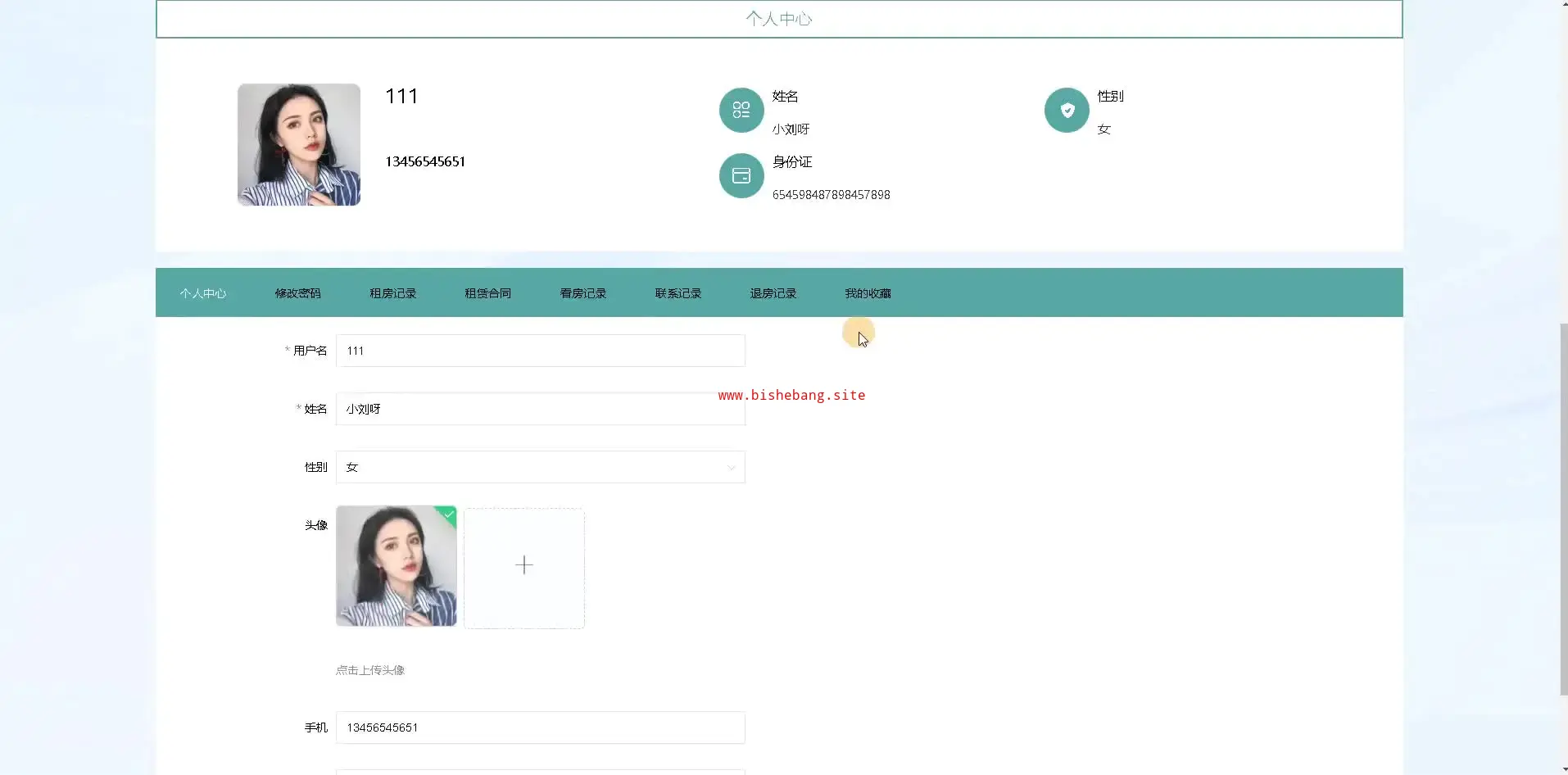Image resolution: width=1568 pixels, height=775 pixels.
Task: Open the 修改密码 tab
Action: click(298, 293)
